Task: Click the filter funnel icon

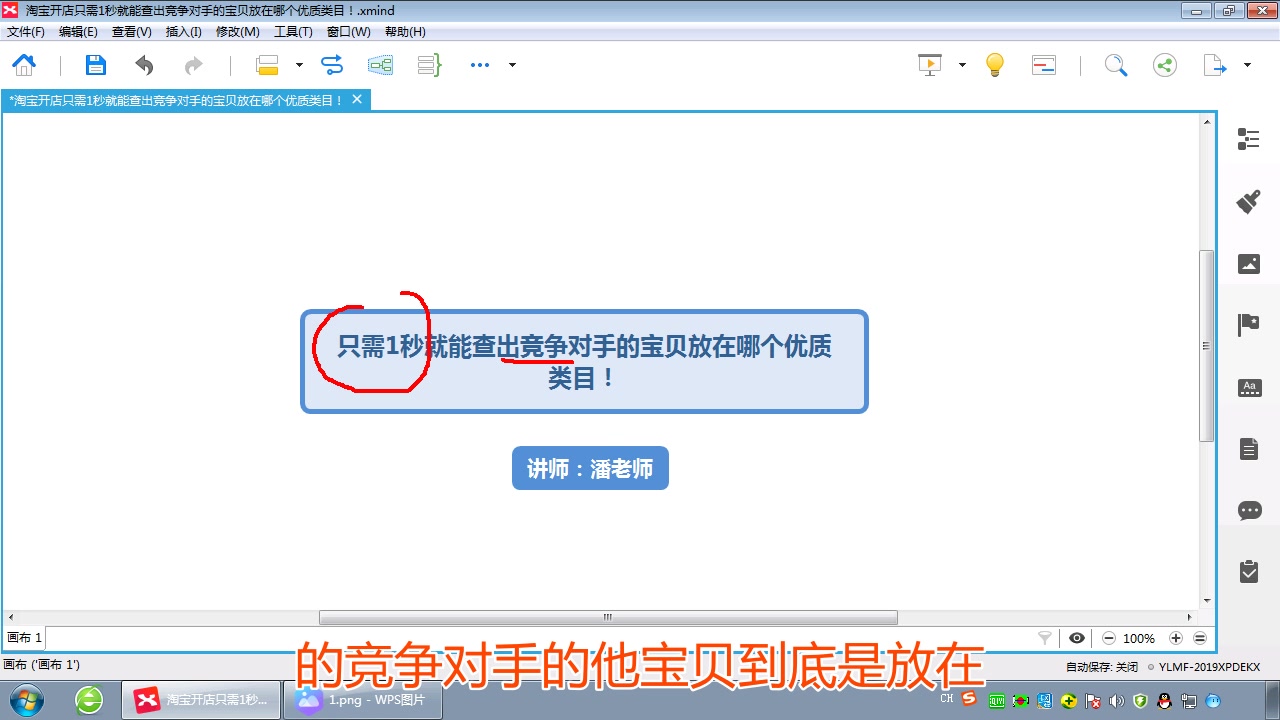Action: [1045, 638]
